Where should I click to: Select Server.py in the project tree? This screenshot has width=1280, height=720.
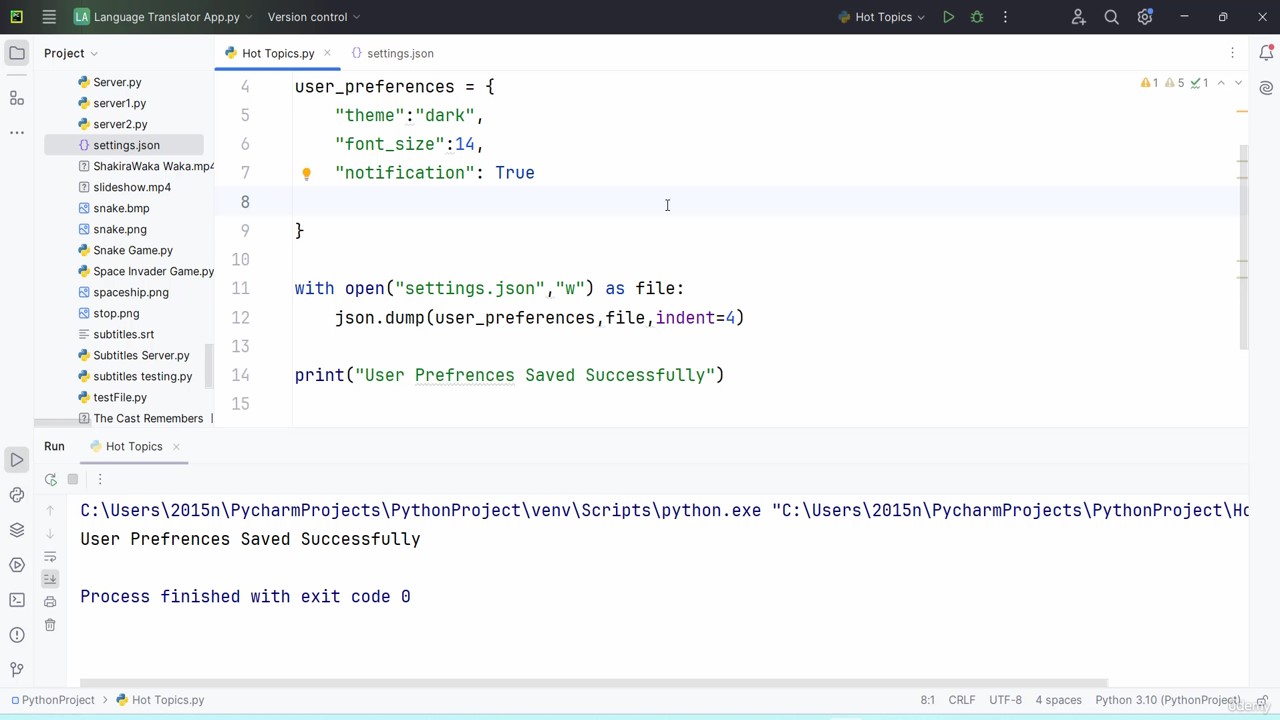coord(117,82)
